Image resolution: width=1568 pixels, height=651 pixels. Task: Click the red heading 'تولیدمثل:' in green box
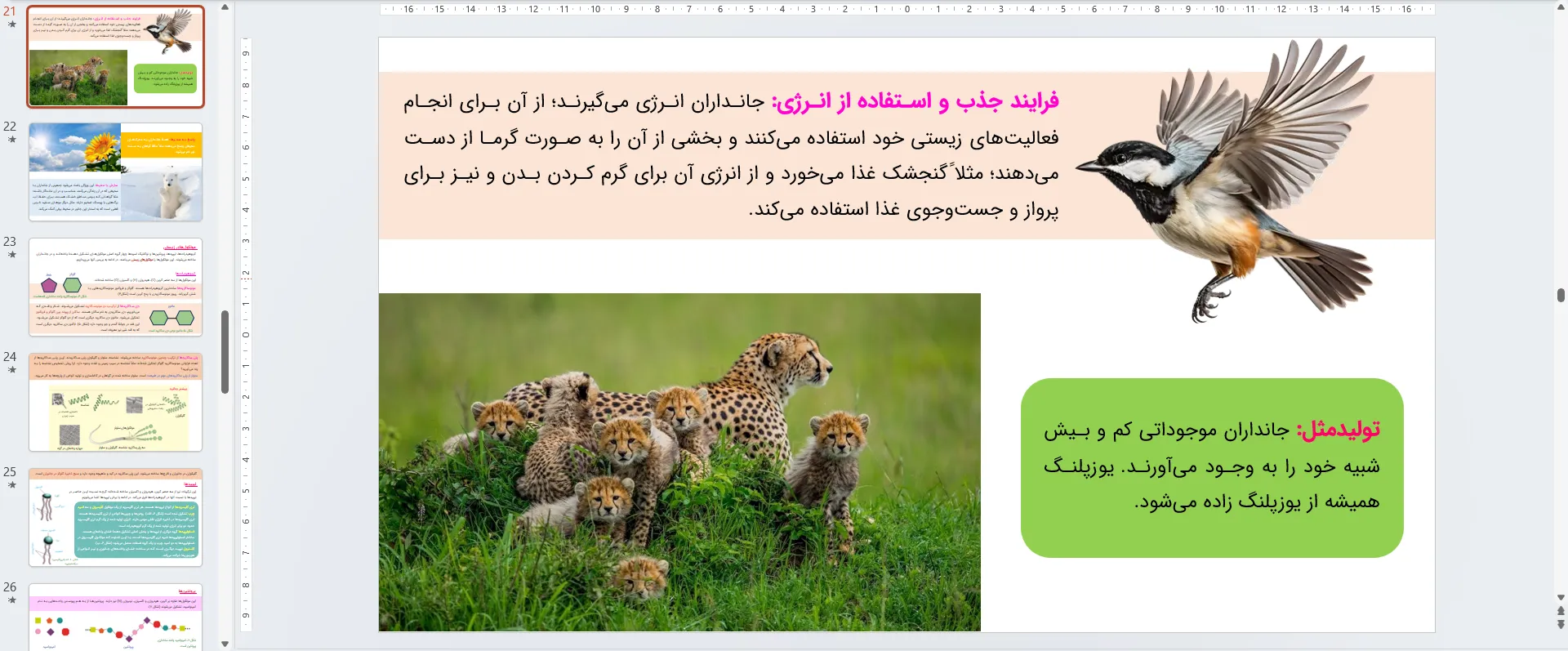pyautogui.click(x=1338, y=430)
